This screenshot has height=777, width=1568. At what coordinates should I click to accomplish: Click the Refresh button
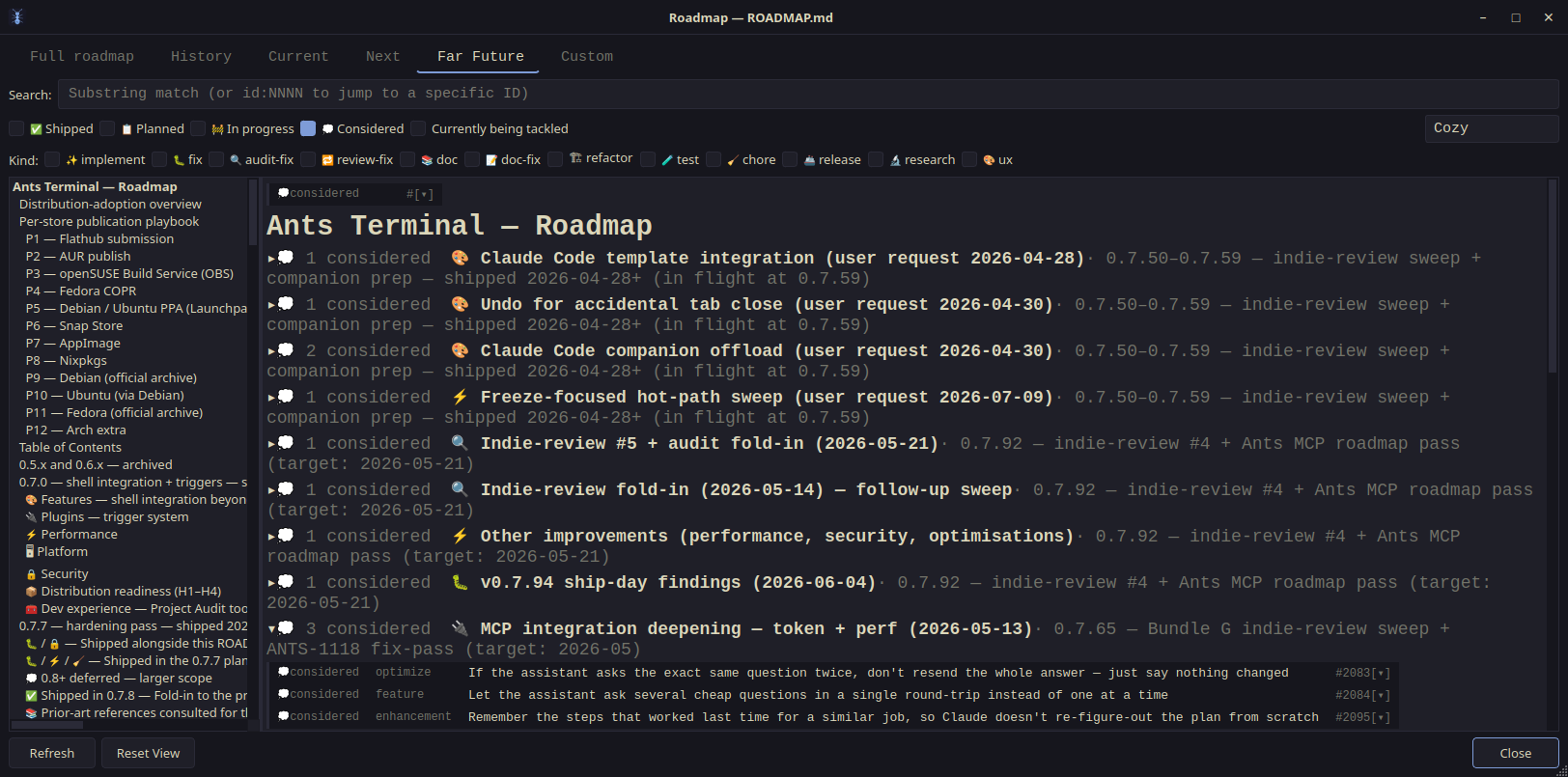(52, 753)
